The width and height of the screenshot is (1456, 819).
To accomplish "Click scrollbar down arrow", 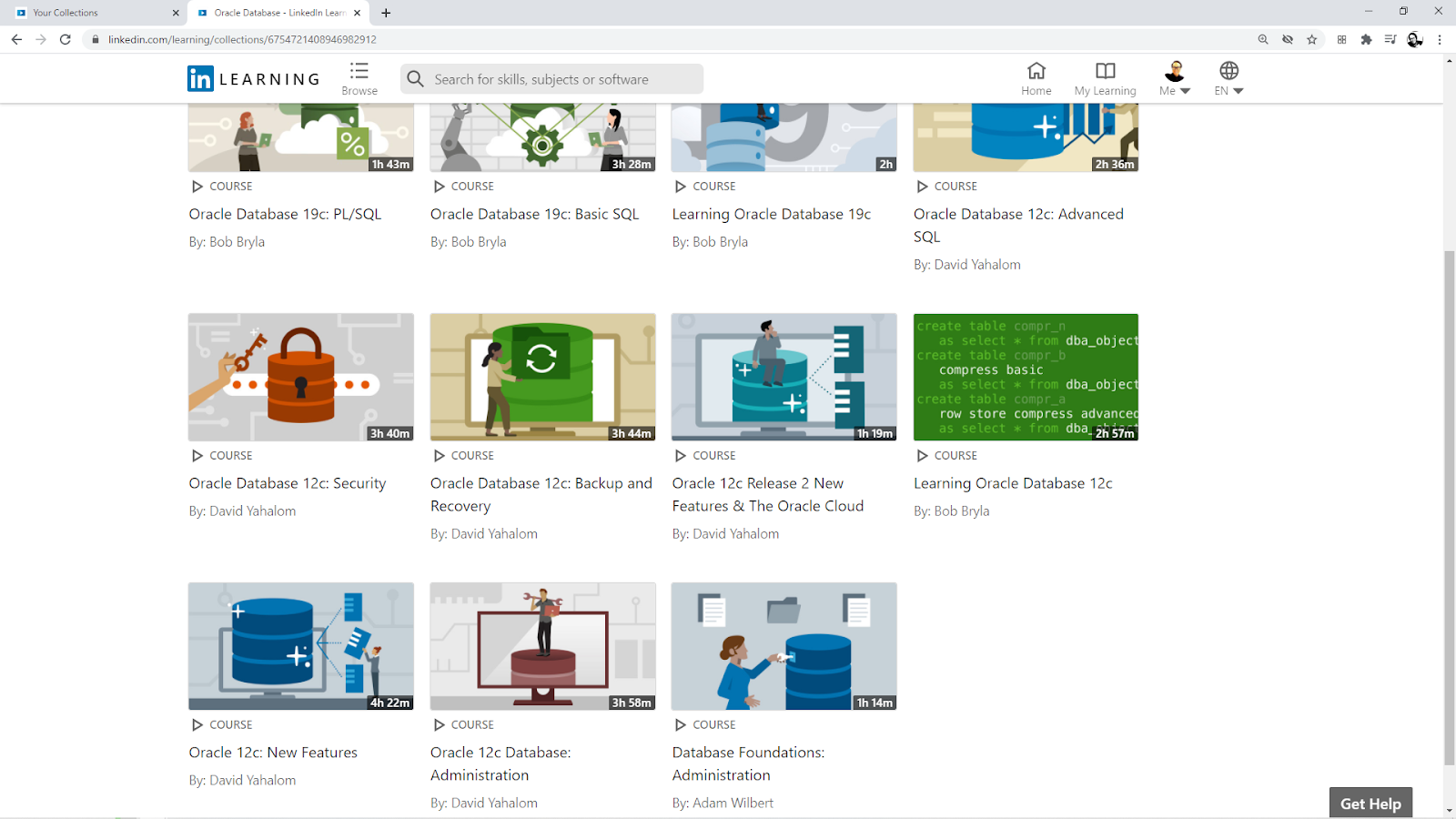I will coord(1449,810).
